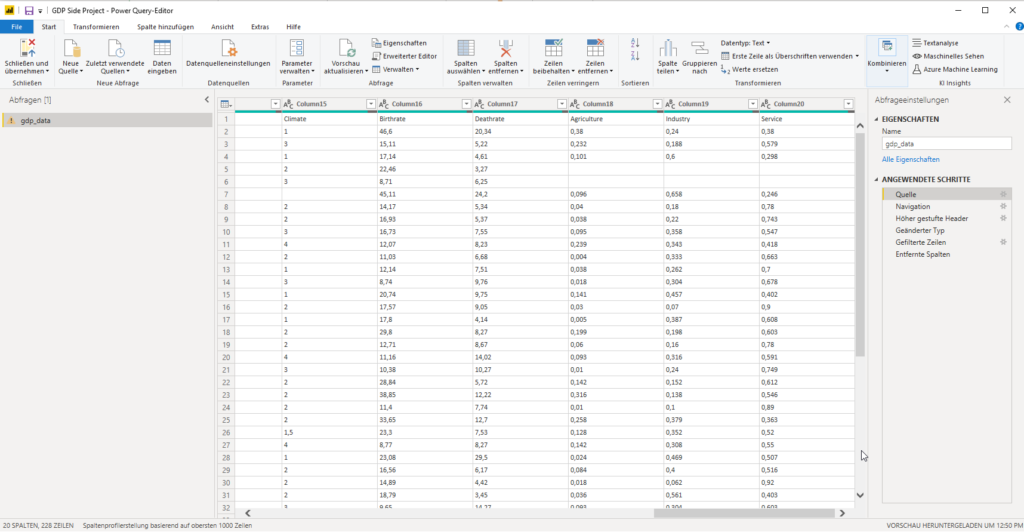Click Textanalyse in KI Insights

tap(935, 43)
